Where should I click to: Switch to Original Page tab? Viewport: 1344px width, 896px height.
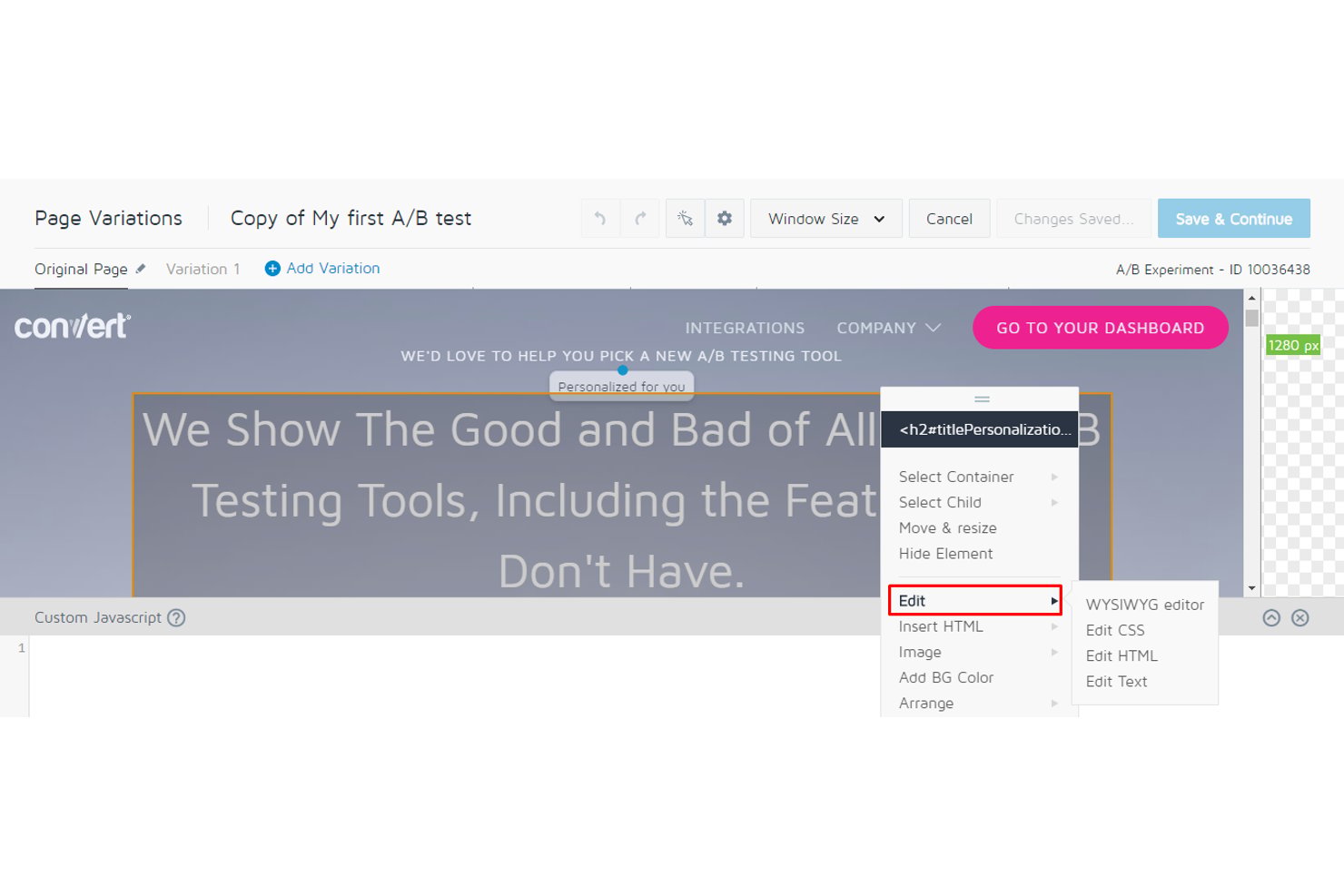(81, 269)
